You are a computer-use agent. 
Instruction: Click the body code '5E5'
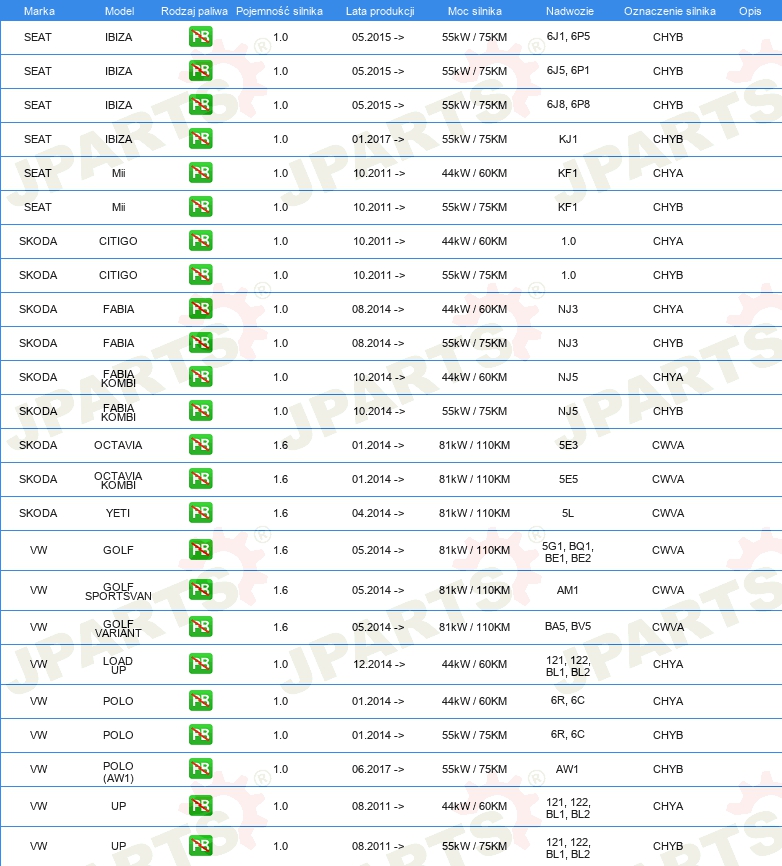(x=568, y=479)
